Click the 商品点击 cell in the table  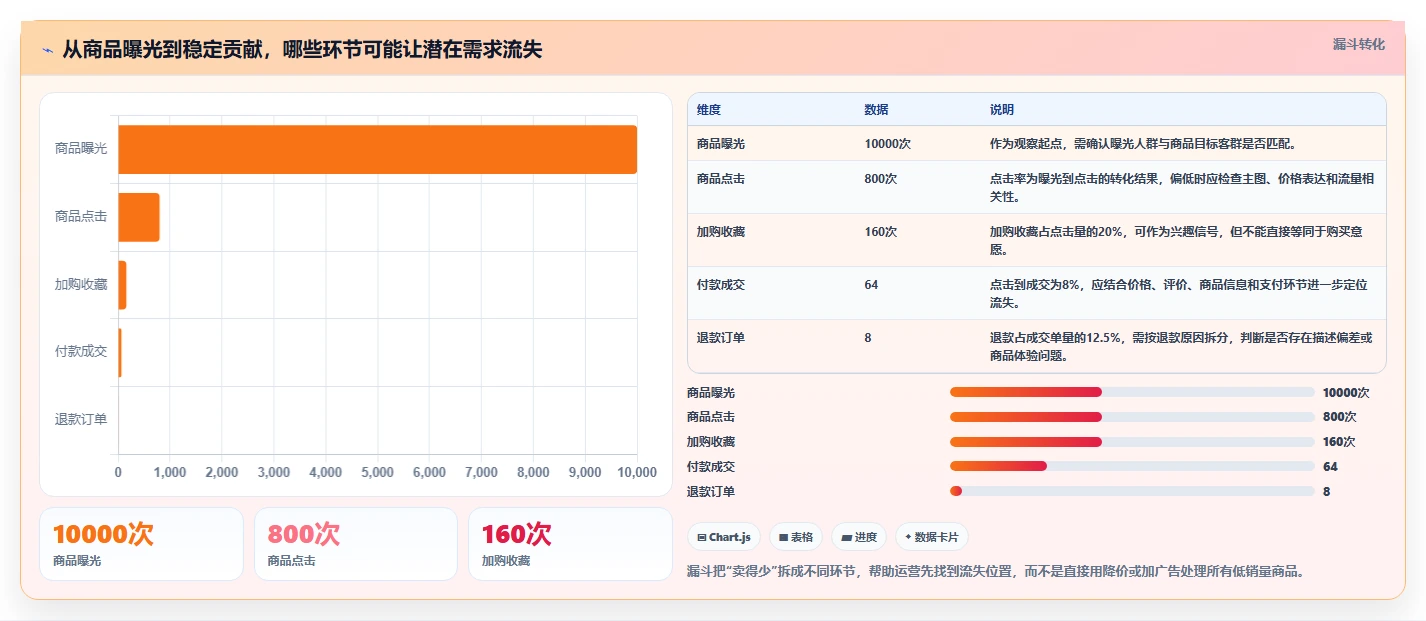pos(721,179)
